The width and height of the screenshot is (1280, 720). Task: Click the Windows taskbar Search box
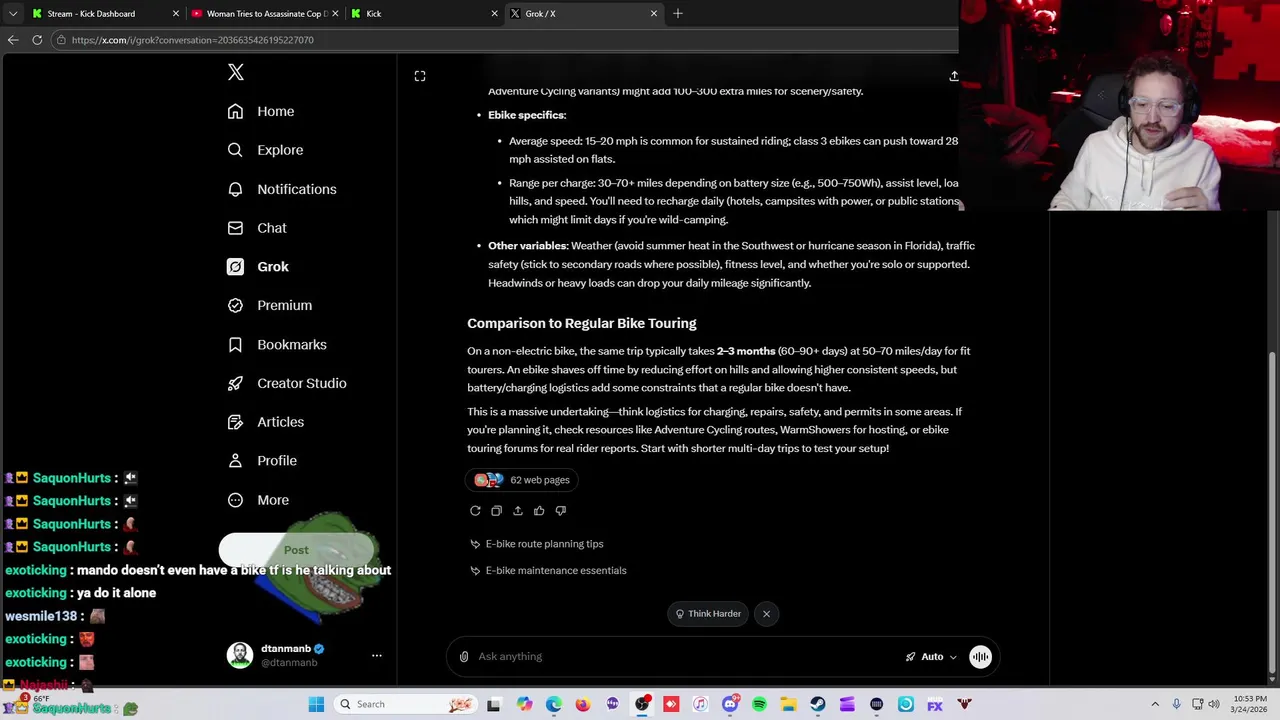point(404,704)
